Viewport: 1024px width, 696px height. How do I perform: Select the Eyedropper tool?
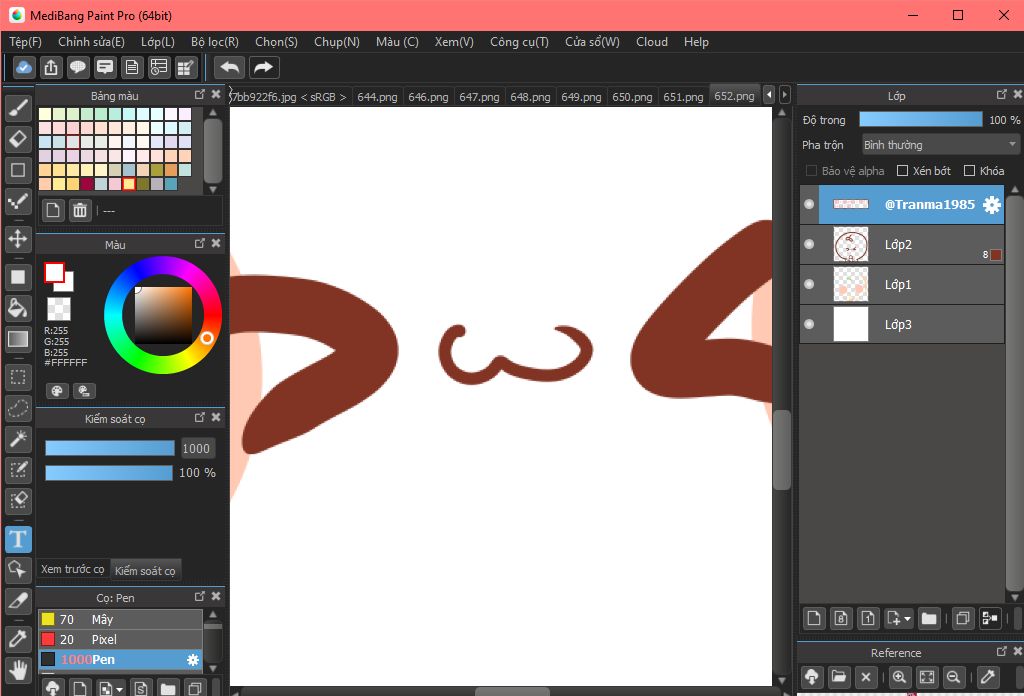tap(18, 639)
